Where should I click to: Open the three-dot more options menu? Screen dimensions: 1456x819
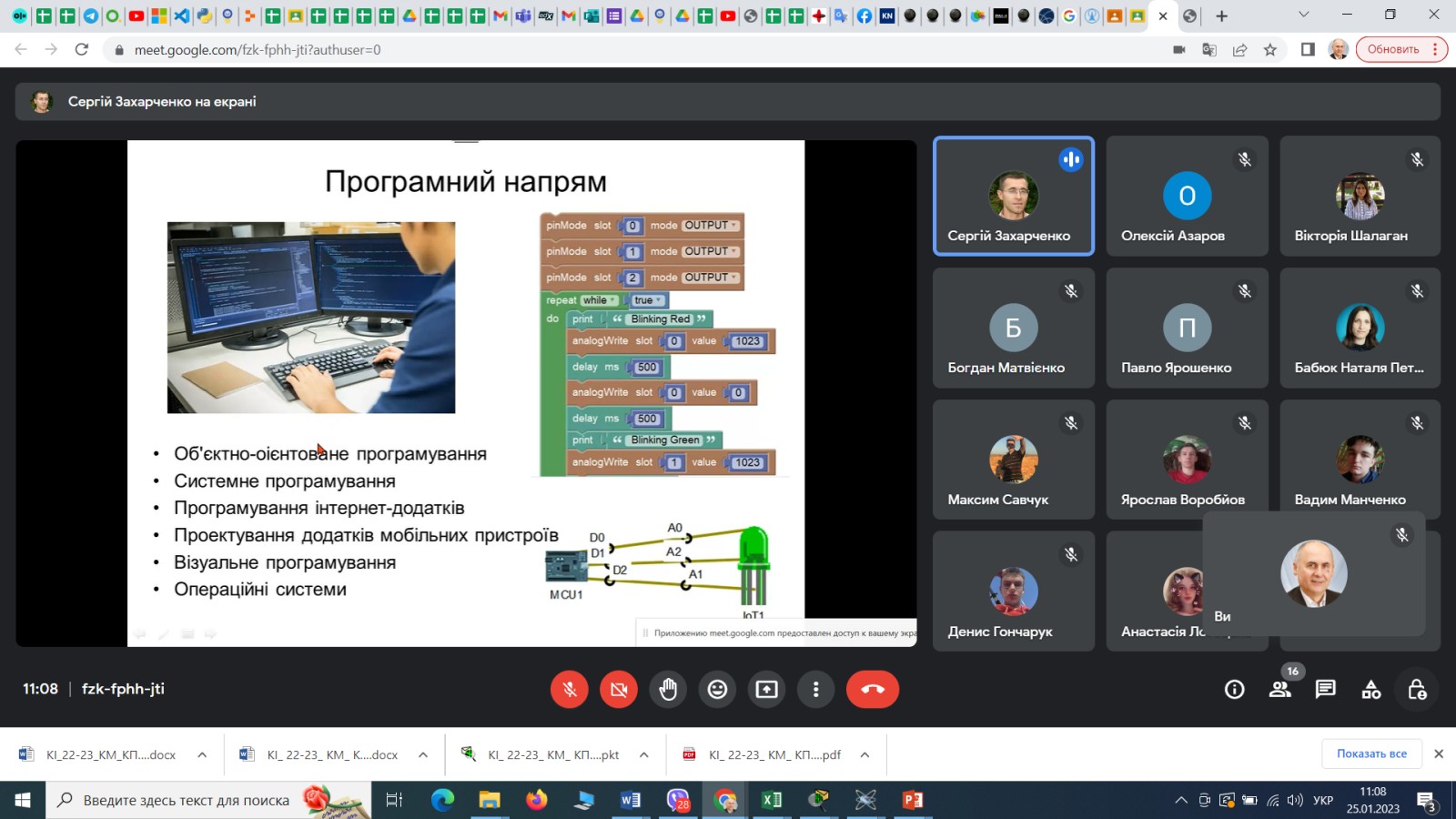pyautogui.click(x=815, y=690)
